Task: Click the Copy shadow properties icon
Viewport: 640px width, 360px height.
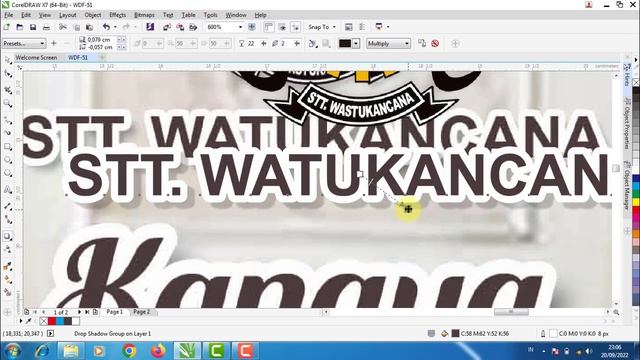Action: click(x=422, y=43)
